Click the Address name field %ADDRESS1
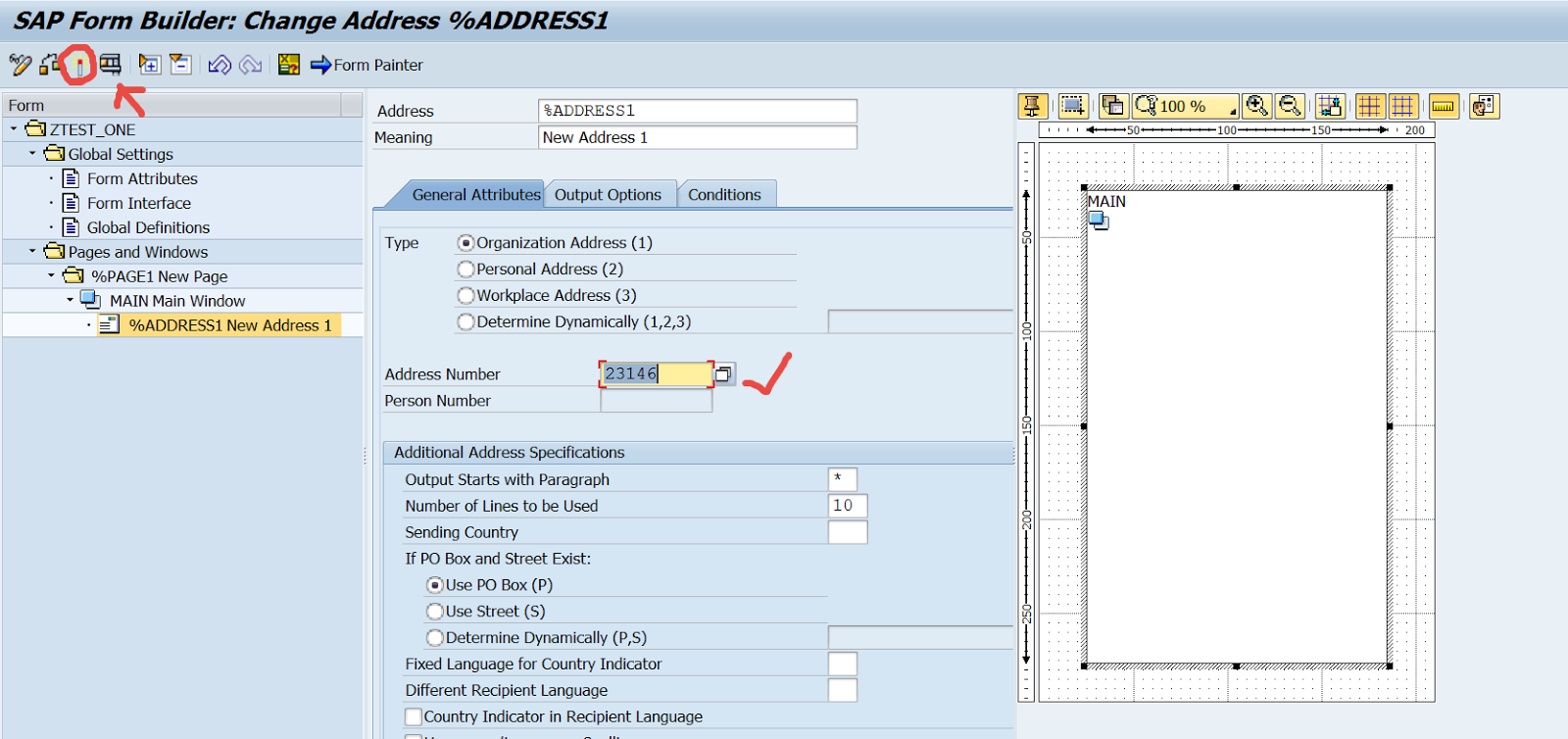The image size is (1568, 739). pyautogui.click(x=697, y=111)
